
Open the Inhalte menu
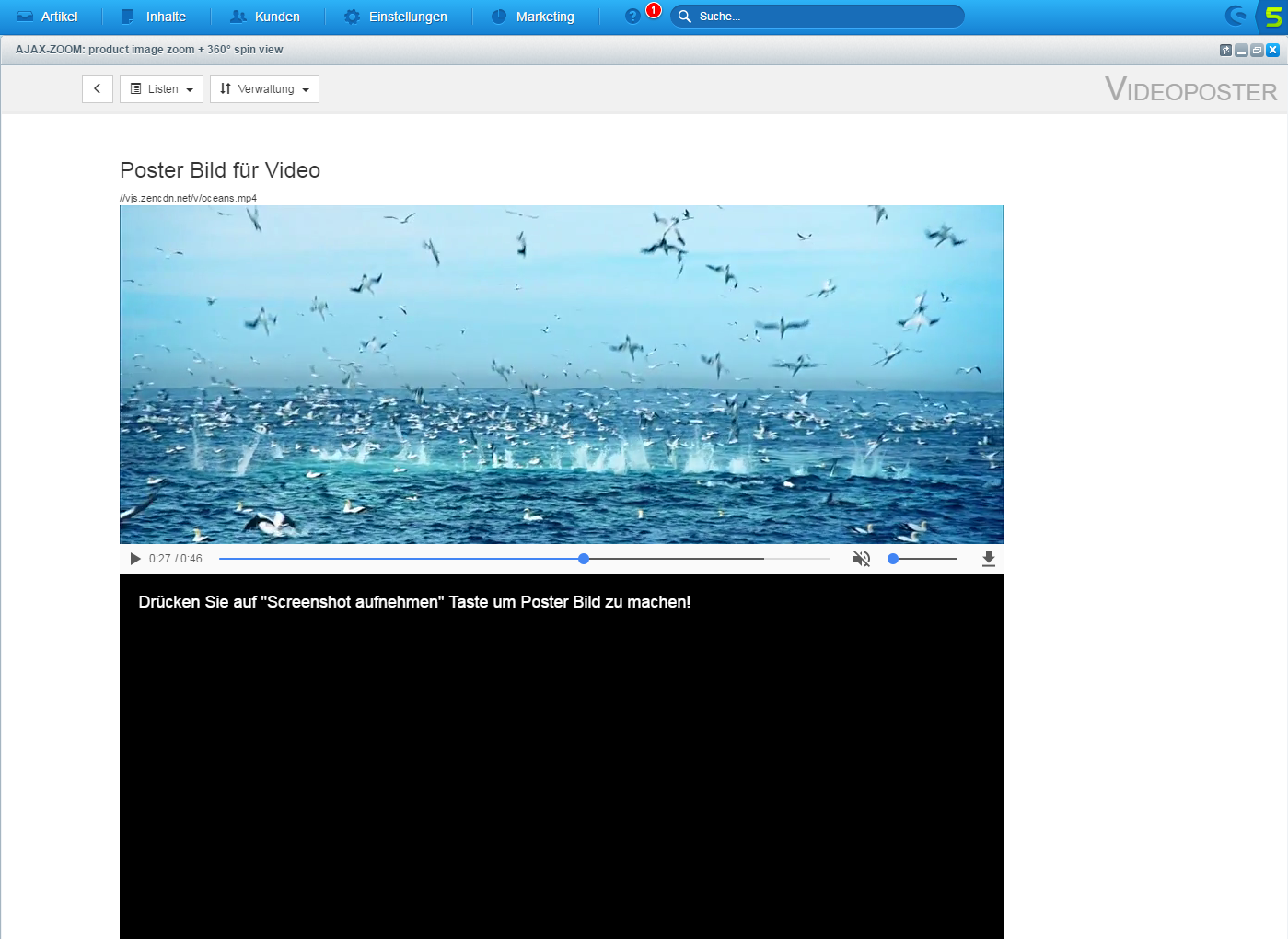[x=154, y=17]
